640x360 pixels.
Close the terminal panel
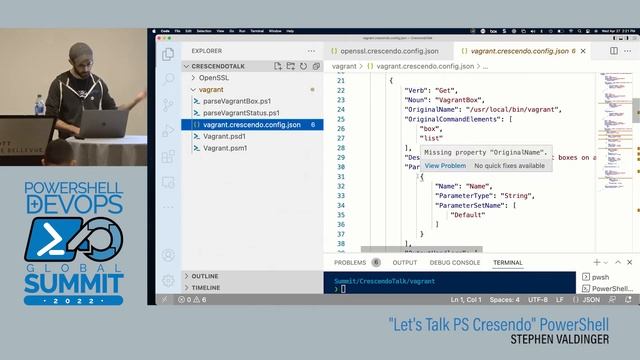tap(629, 262)
